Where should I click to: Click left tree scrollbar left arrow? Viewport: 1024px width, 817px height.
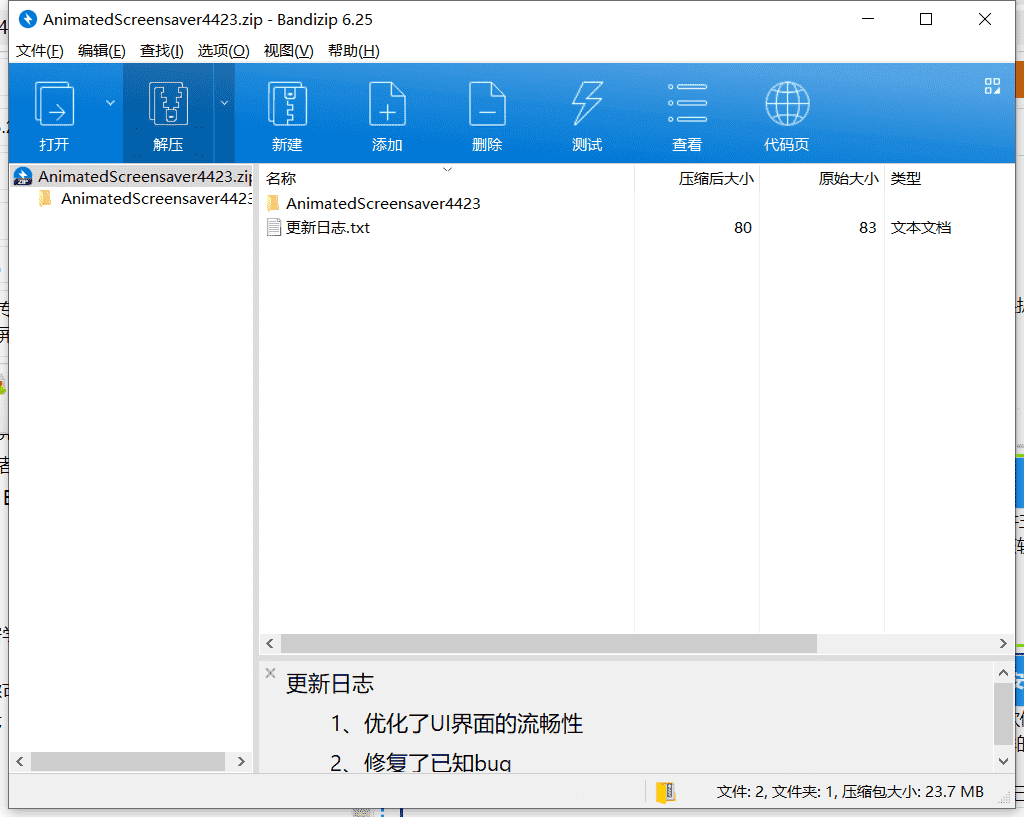pyautogui.click(x=20, y=761)
